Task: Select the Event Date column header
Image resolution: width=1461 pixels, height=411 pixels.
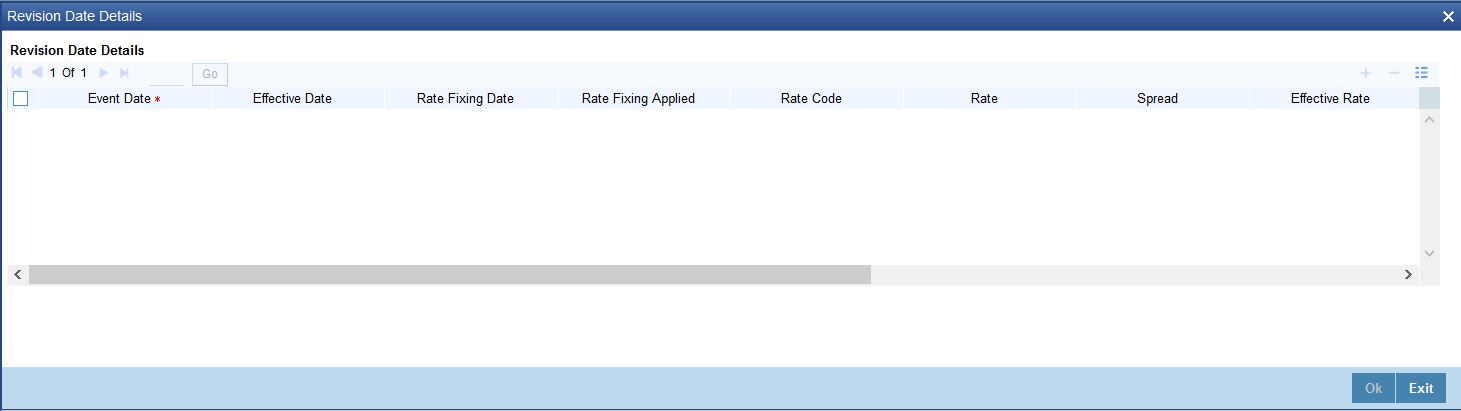Action: tap(124, 99)
